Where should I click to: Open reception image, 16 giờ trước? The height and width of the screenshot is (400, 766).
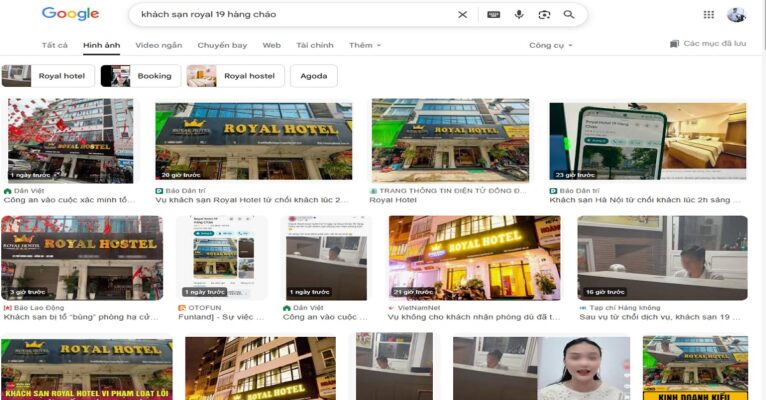click(x=662, y=258)
